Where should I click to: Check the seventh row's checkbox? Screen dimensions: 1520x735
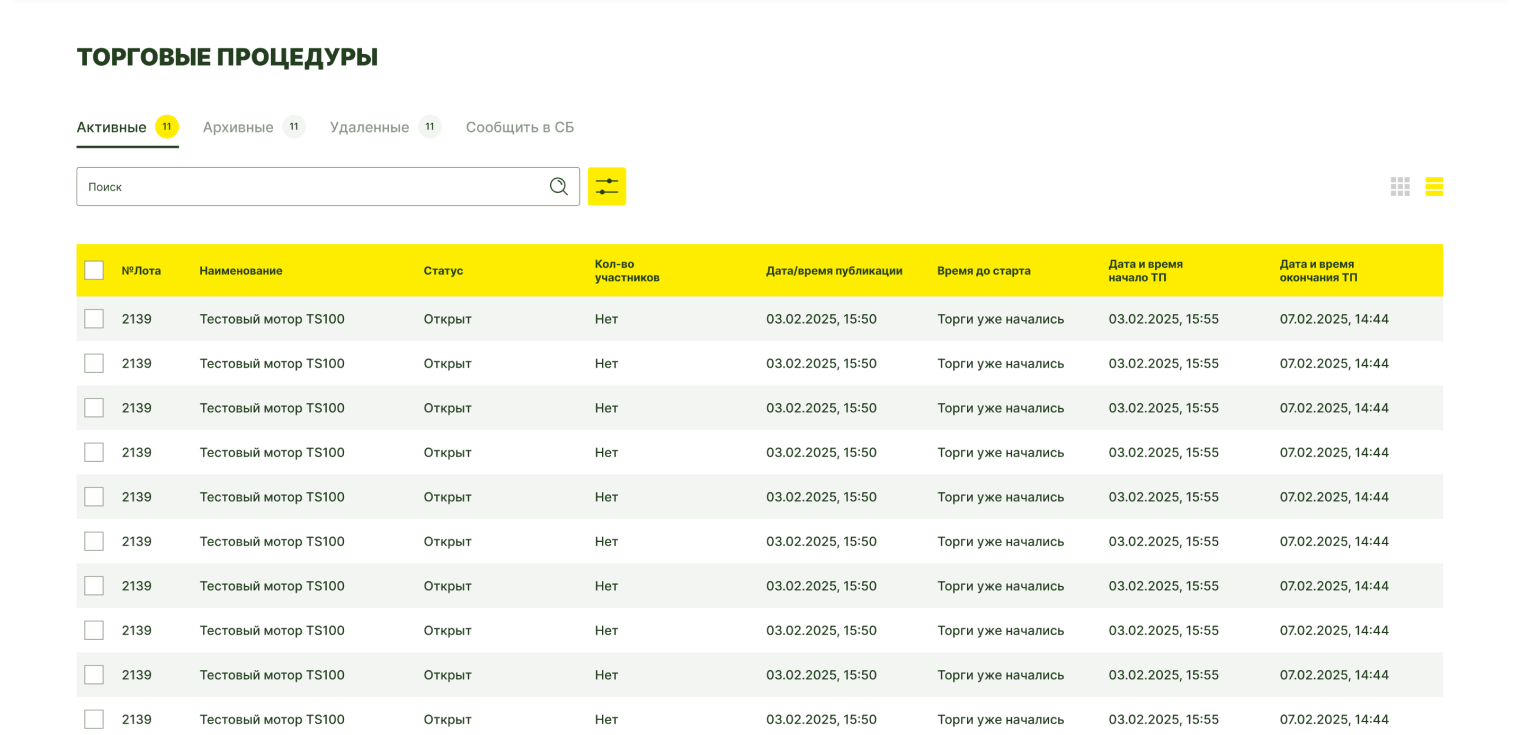(94, 586)
